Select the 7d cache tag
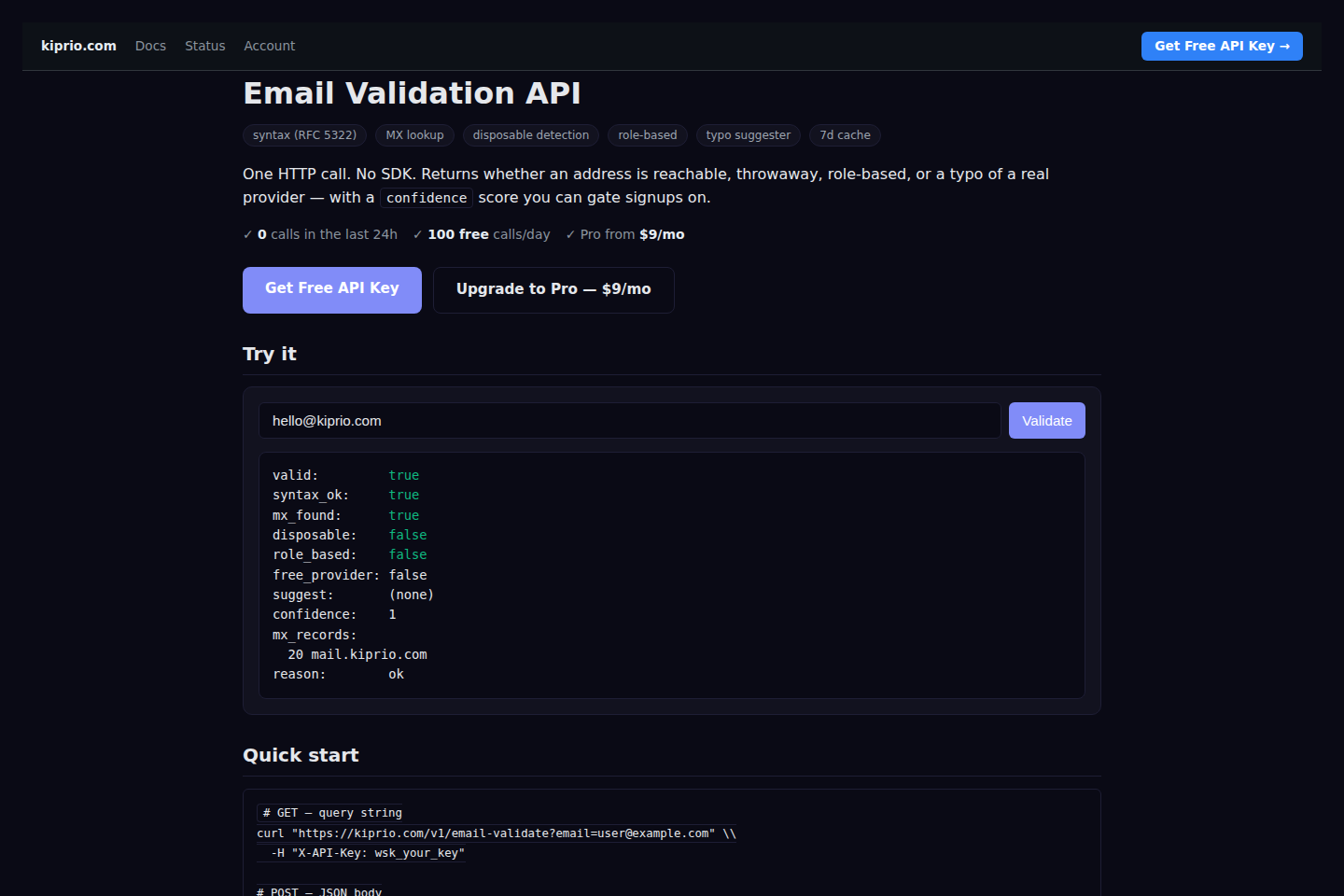The width and height of the screenshot is (1344, 896). pos(845,135)
